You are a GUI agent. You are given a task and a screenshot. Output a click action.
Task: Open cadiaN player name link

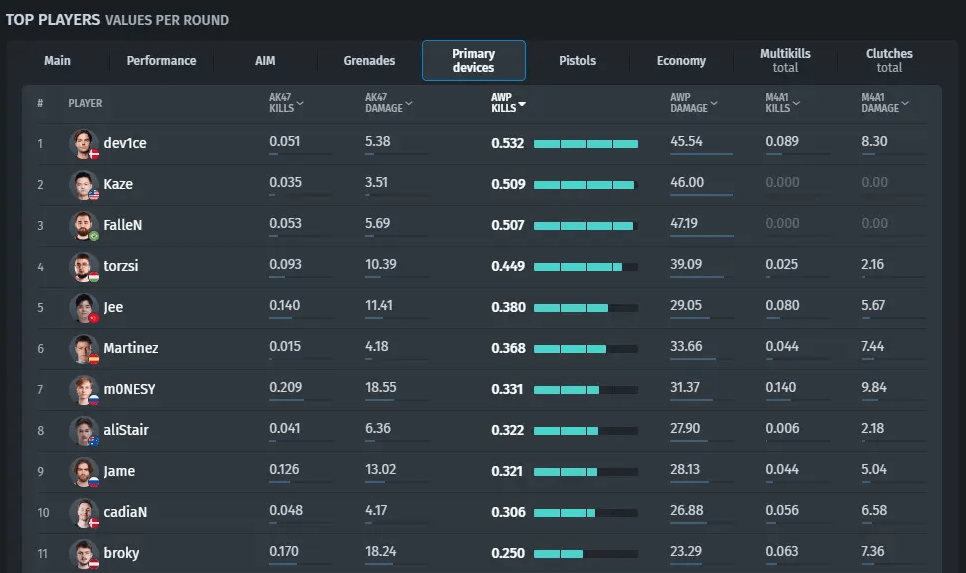pyautogui.click(x=125, y=512)
